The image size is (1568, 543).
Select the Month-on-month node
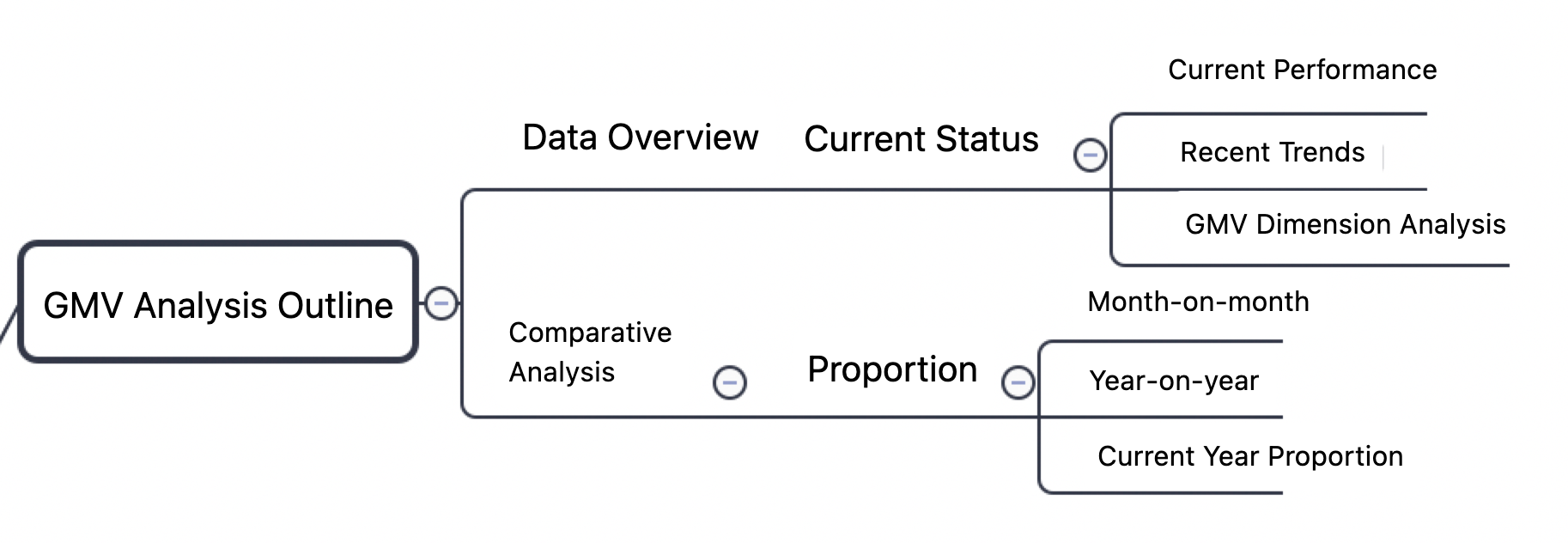click(1198, 302)
